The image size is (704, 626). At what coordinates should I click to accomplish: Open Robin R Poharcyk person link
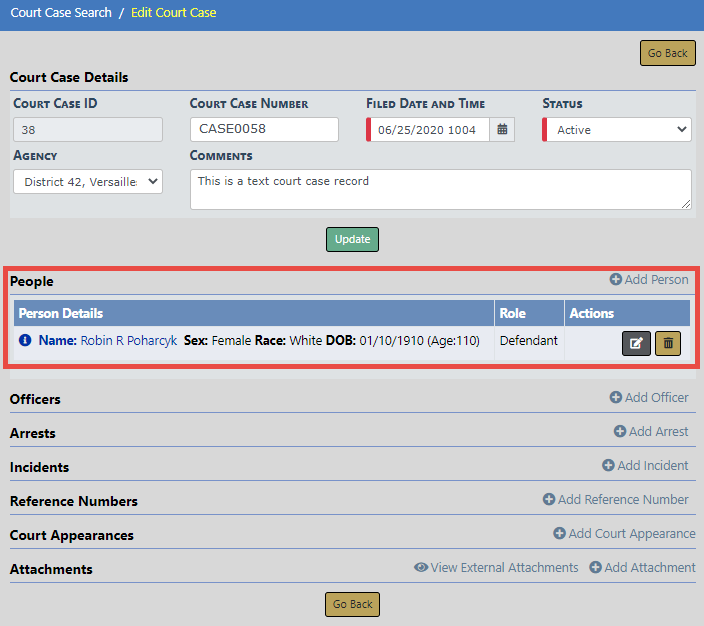point(129,341)
